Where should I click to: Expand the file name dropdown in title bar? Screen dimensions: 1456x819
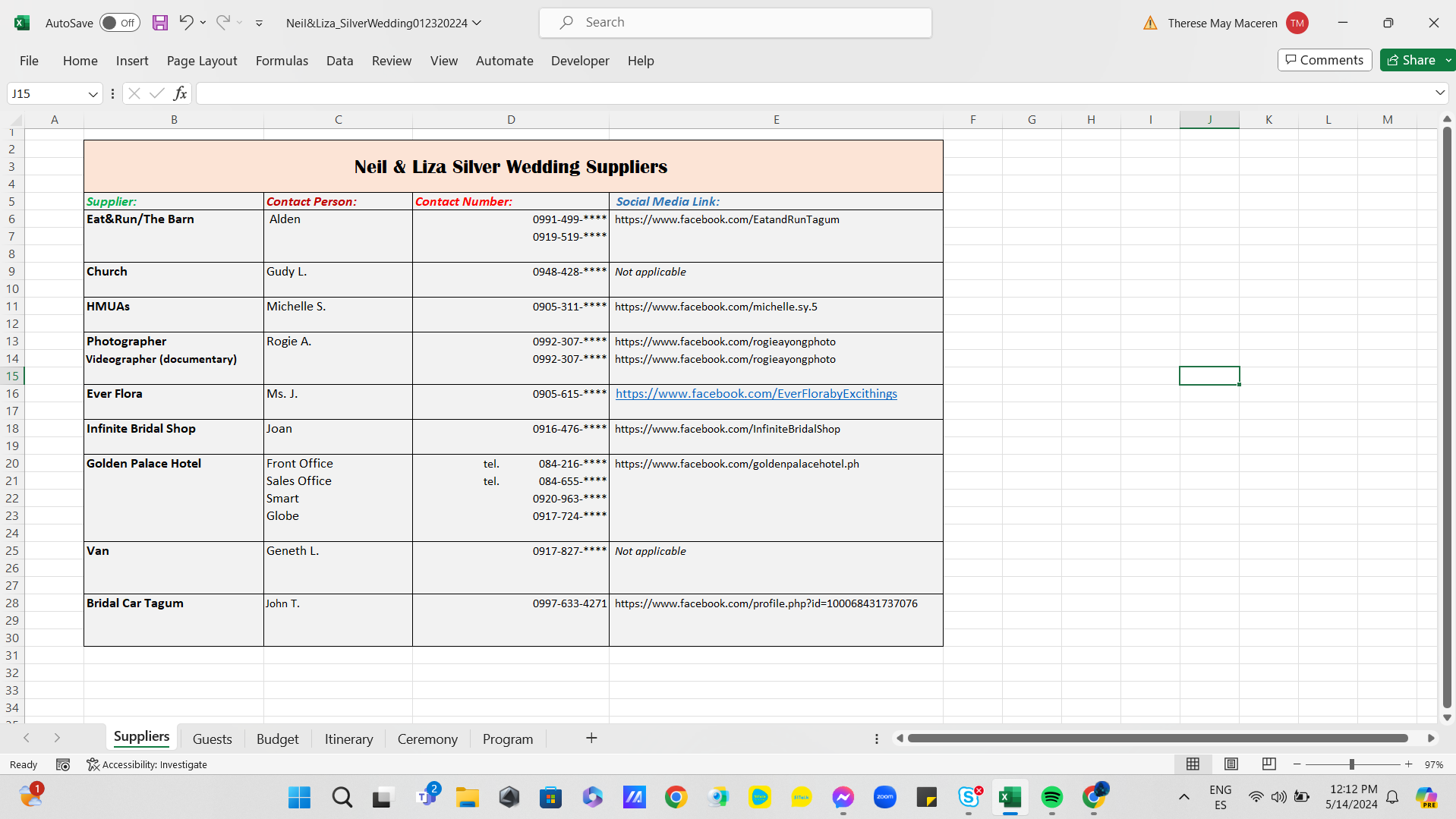tap(477, 23)
